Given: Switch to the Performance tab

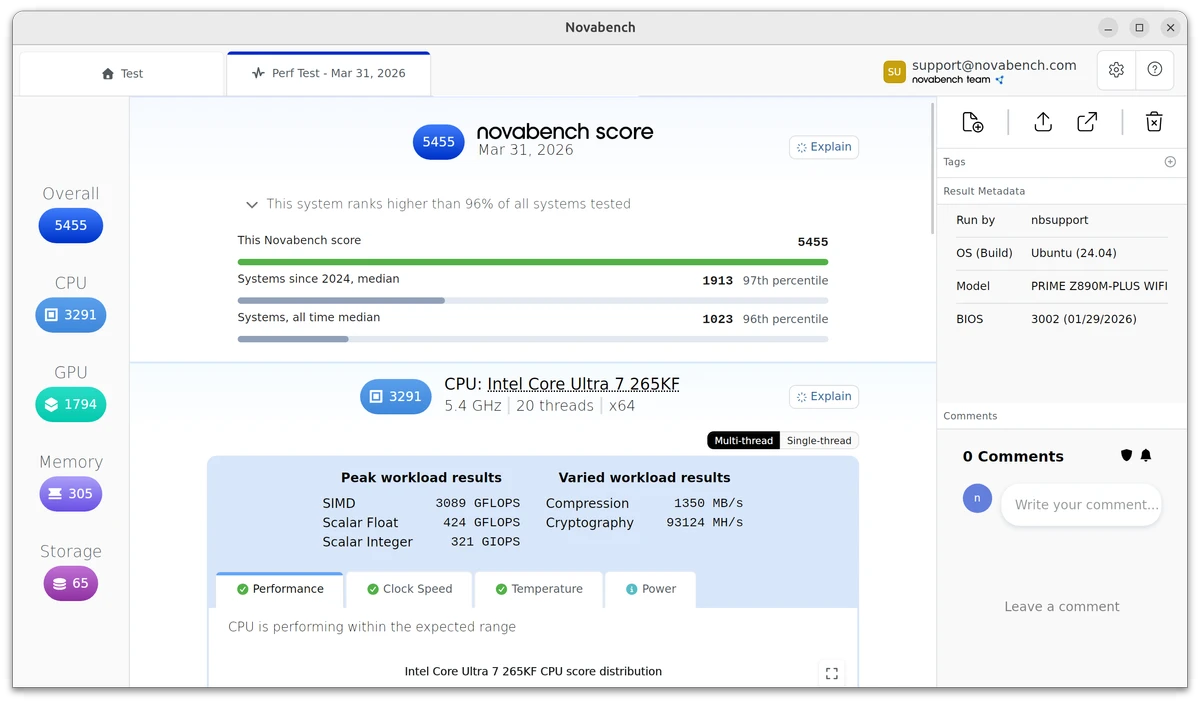Looking at the screenshot, I should (x=280, y=590).
